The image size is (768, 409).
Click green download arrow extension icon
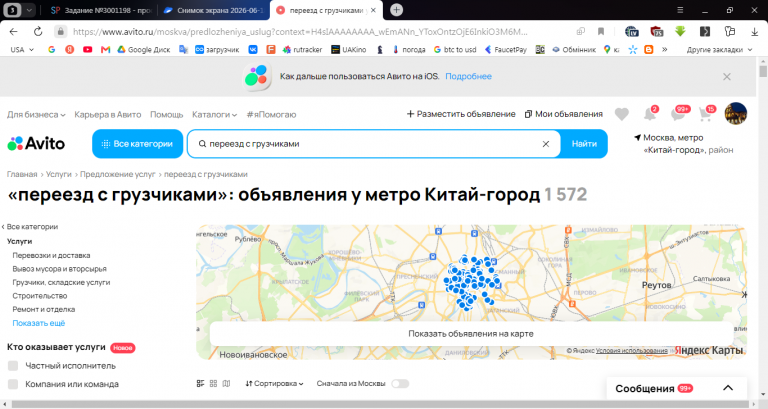click(680, 32)
